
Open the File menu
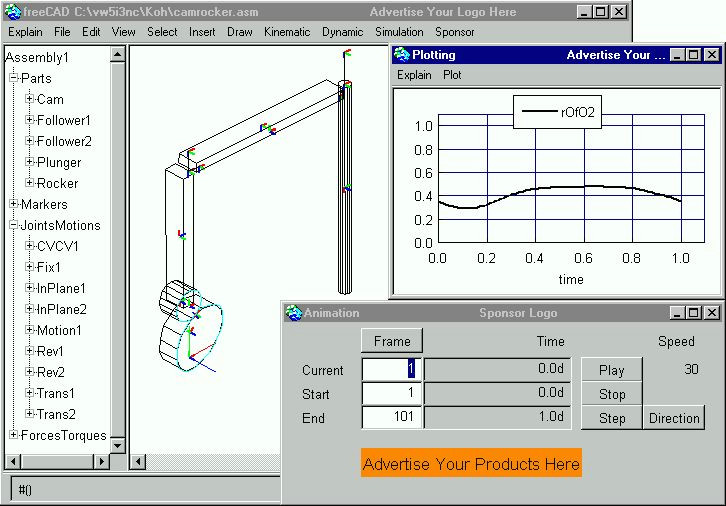(62, 32)
